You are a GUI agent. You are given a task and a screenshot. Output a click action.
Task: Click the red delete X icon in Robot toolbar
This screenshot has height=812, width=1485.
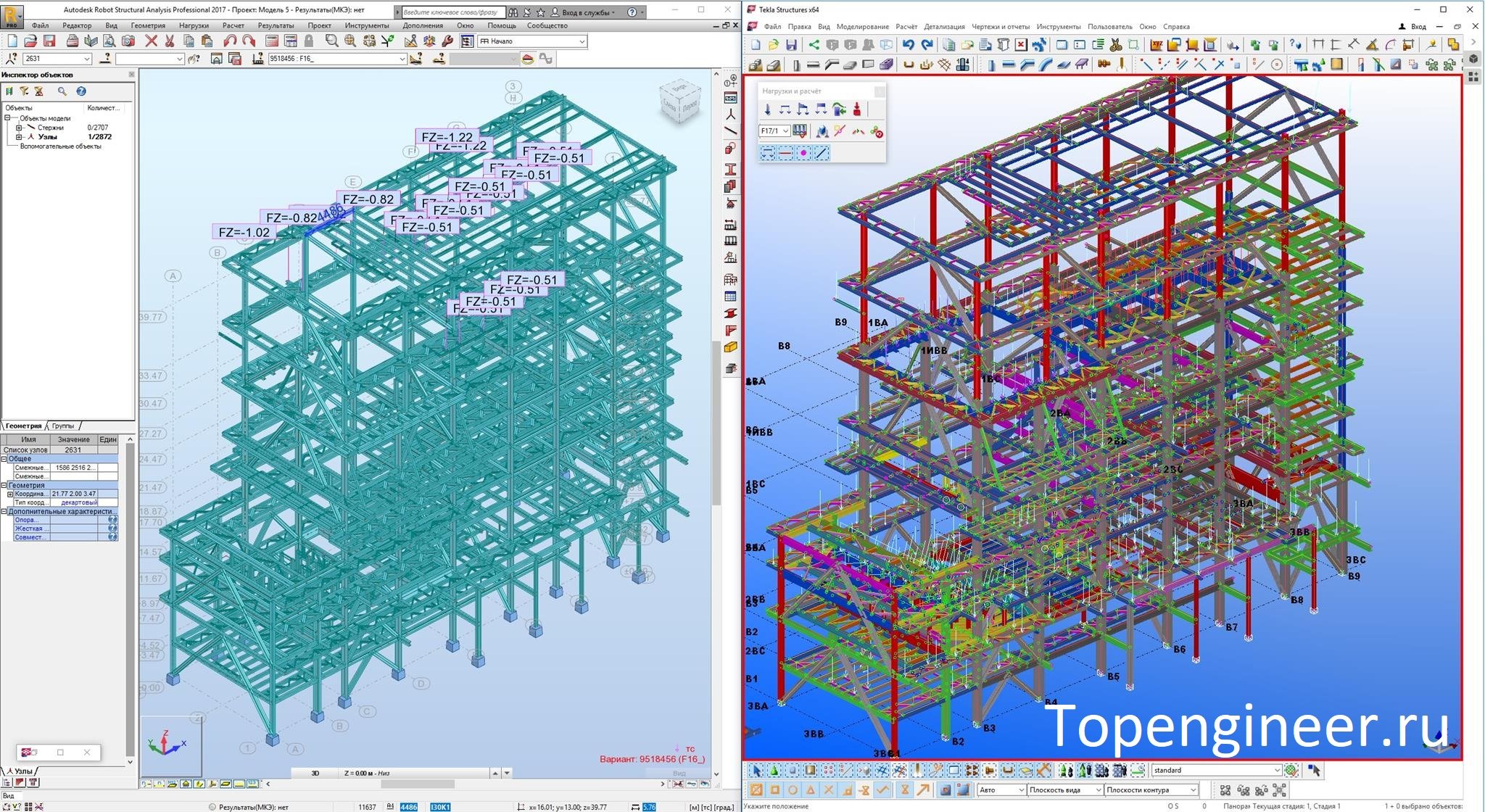click(x=151, y=41)
